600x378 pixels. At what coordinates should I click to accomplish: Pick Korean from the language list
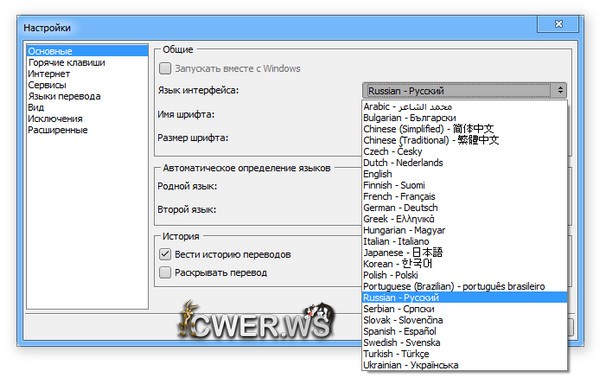464,264
